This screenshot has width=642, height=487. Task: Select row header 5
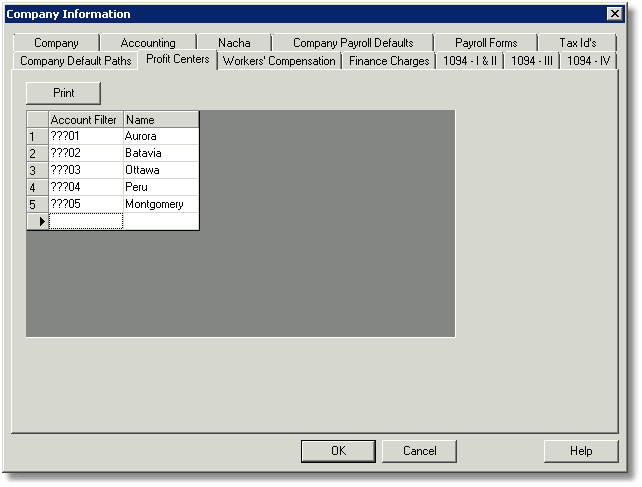pyautogui.click(x=37, y=204)
